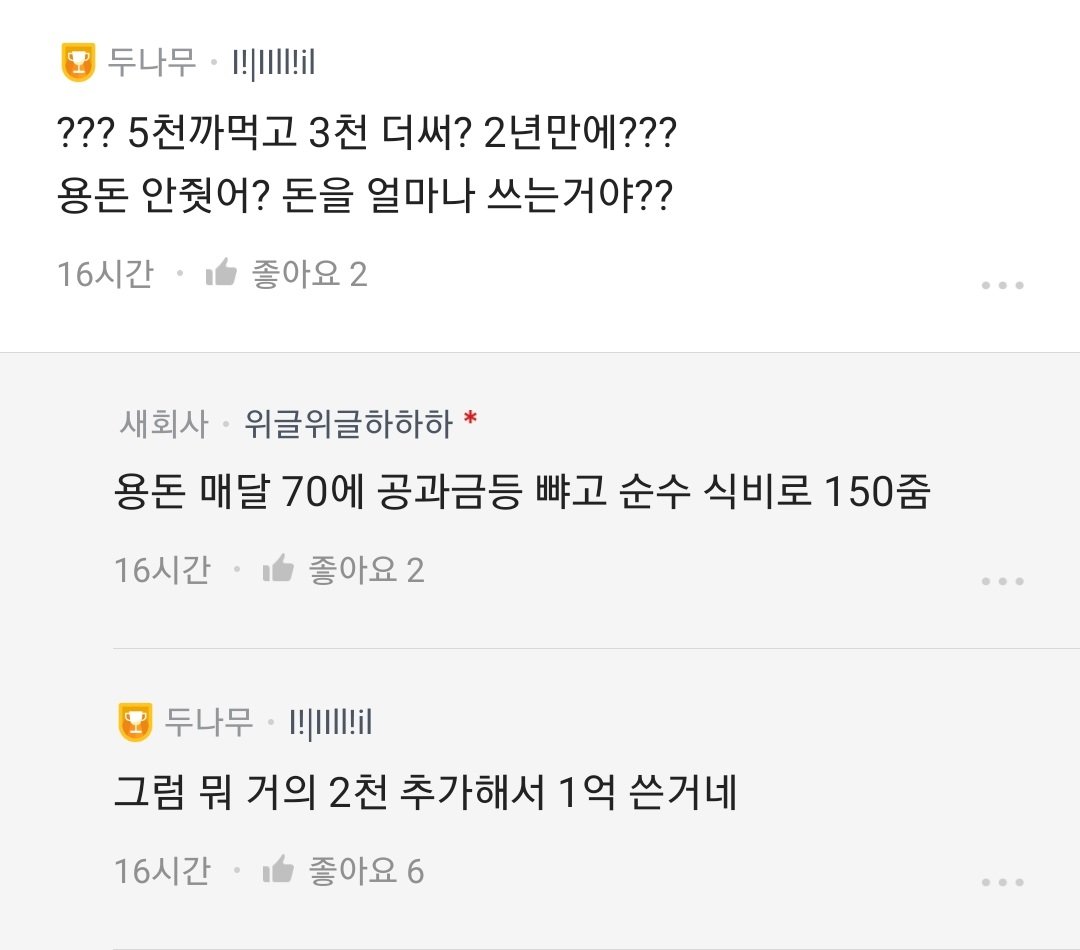Open three-dot menu on the 1억 comment
Screen dimensions: 1080x950
tap(1002, 882)
